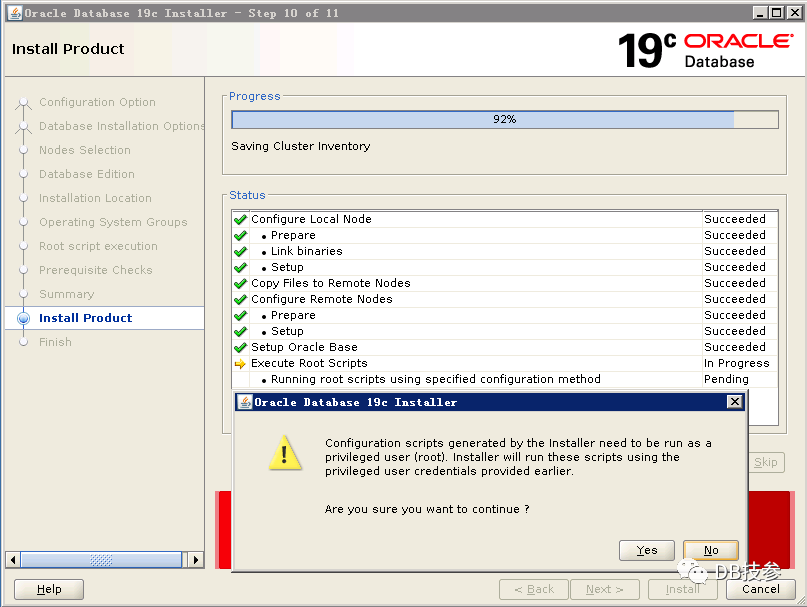Click green checkmark beside Link binaries

coord(240,251)
